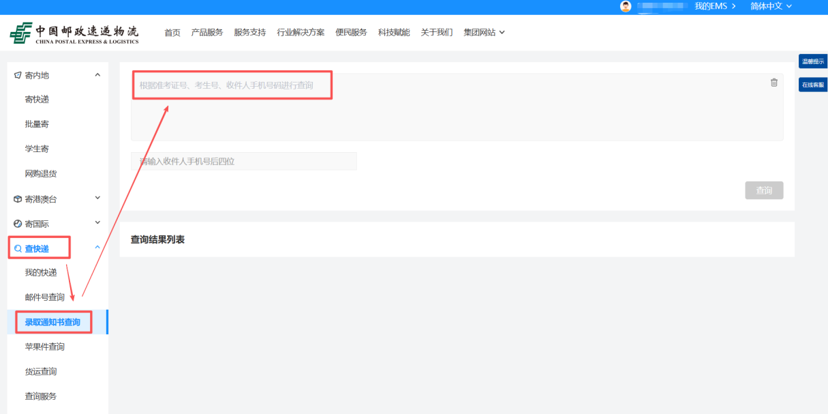828x414 pixels.
Task: Click the 在线客服 side button
Action: (813, 84)
